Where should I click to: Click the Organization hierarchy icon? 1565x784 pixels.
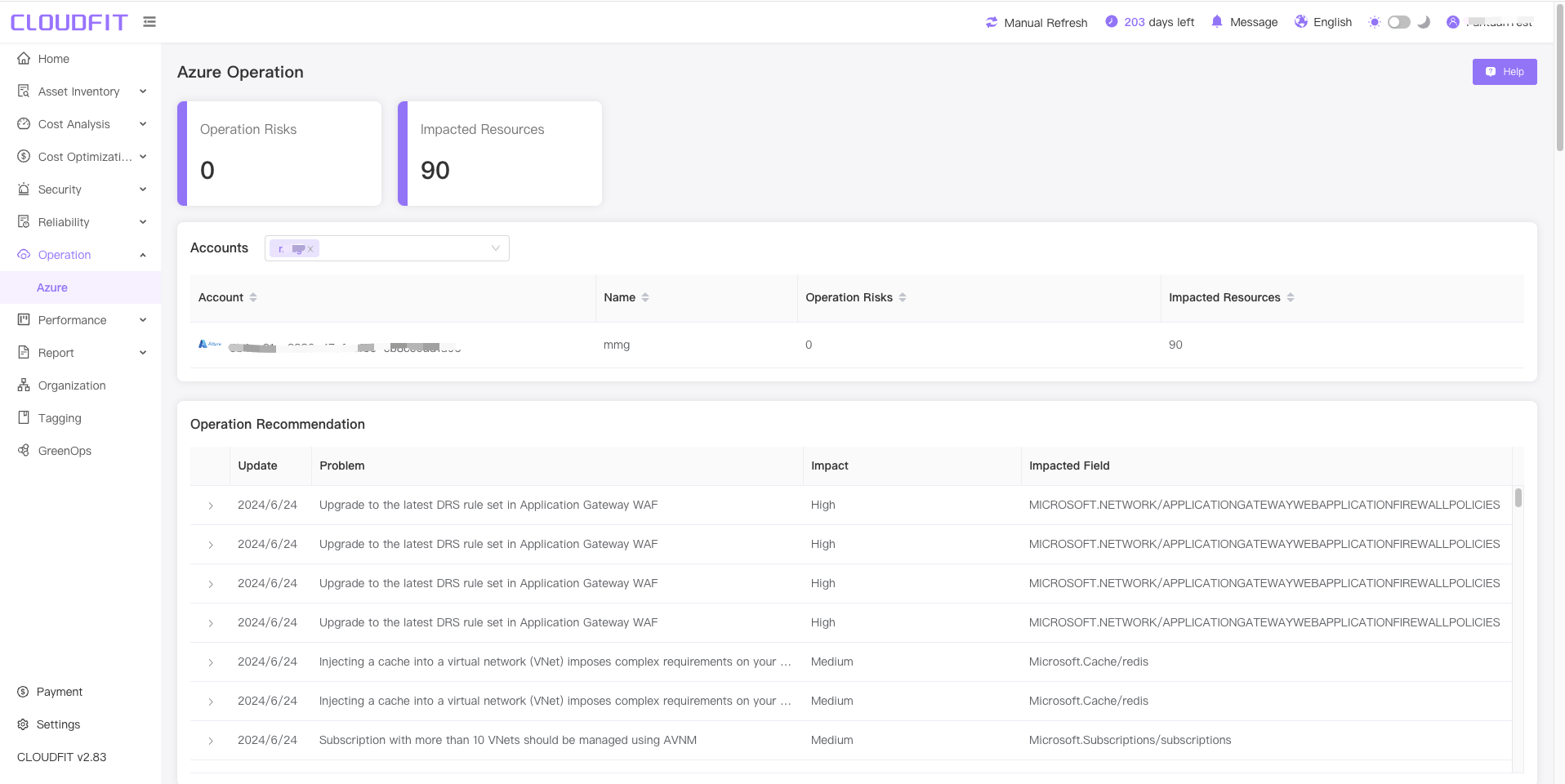pos(24,385)
